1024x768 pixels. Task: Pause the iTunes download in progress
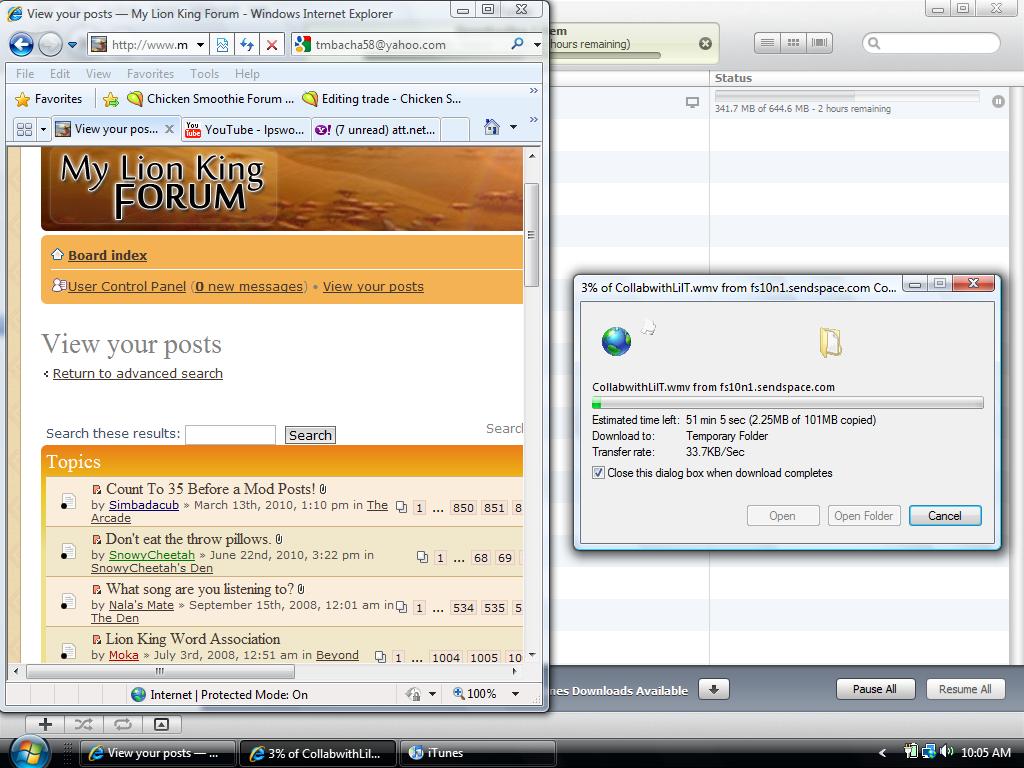click(997, 101)
